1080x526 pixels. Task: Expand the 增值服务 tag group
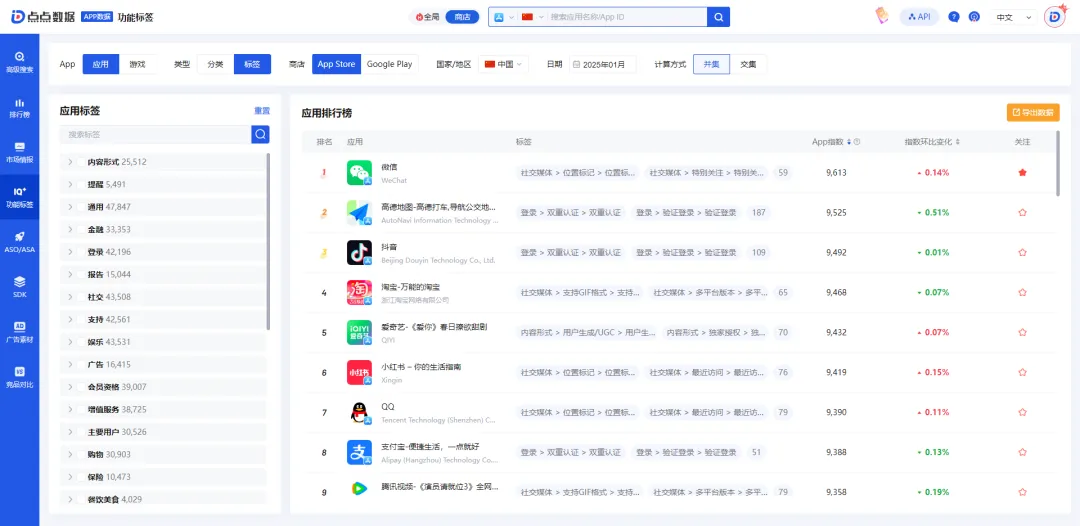(70, 410)
